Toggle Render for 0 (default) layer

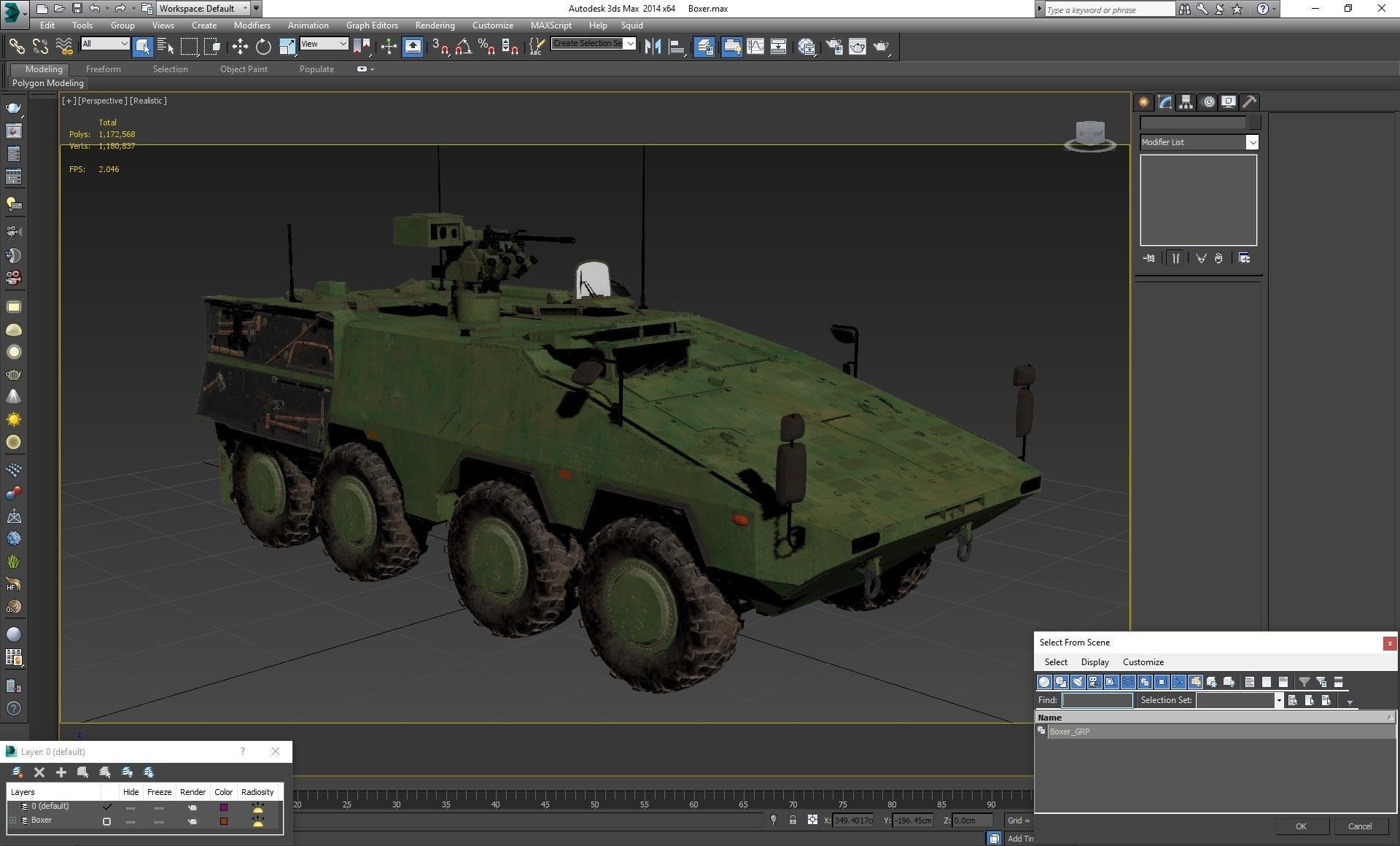point(192,807)
